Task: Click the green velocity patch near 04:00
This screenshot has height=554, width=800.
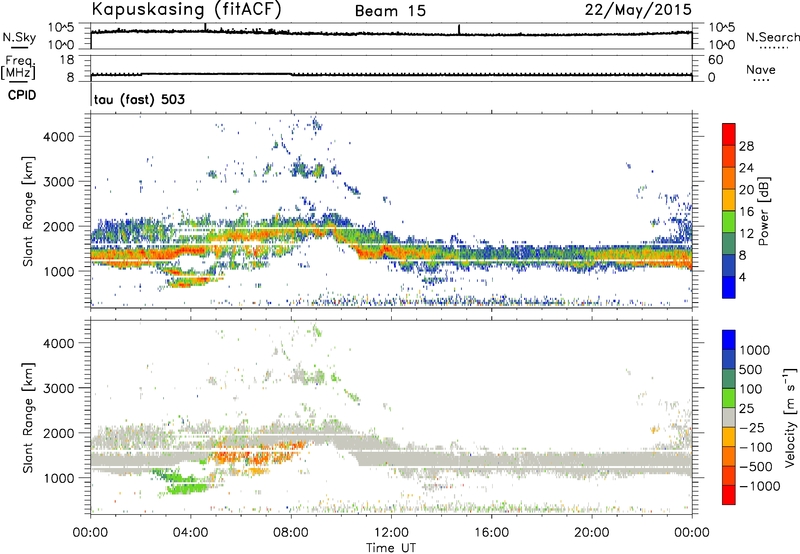Action: pyautogui.click(x=186, y=488)
